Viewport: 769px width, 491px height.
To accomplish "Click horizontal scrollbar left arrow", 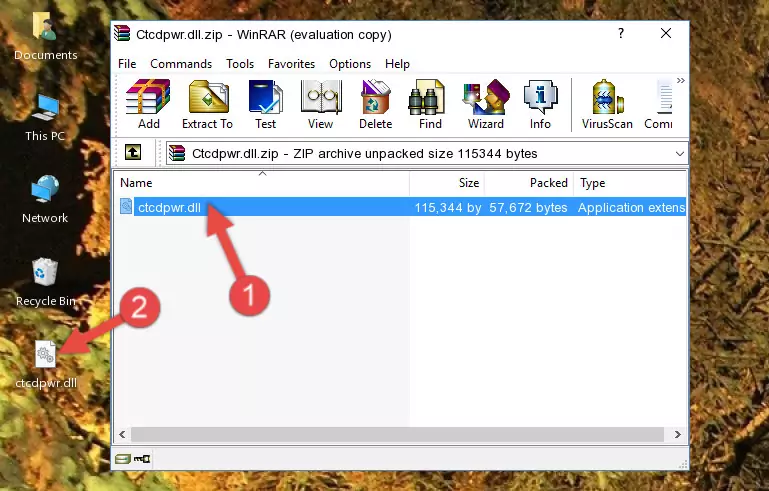I will [x=122, y=434].
